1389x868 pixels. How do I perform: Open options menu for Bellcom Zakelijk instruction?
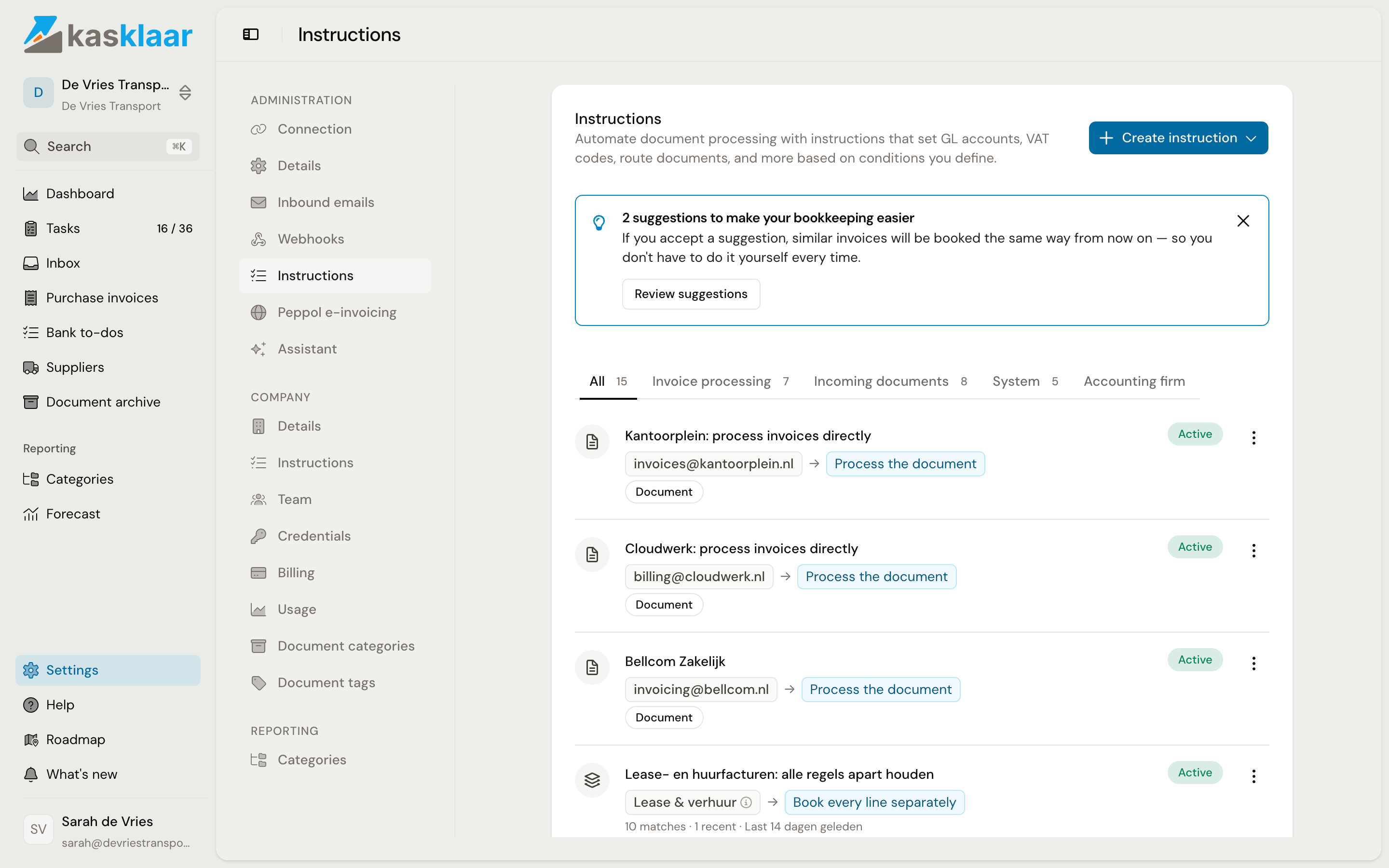[x=1253, y=664]
